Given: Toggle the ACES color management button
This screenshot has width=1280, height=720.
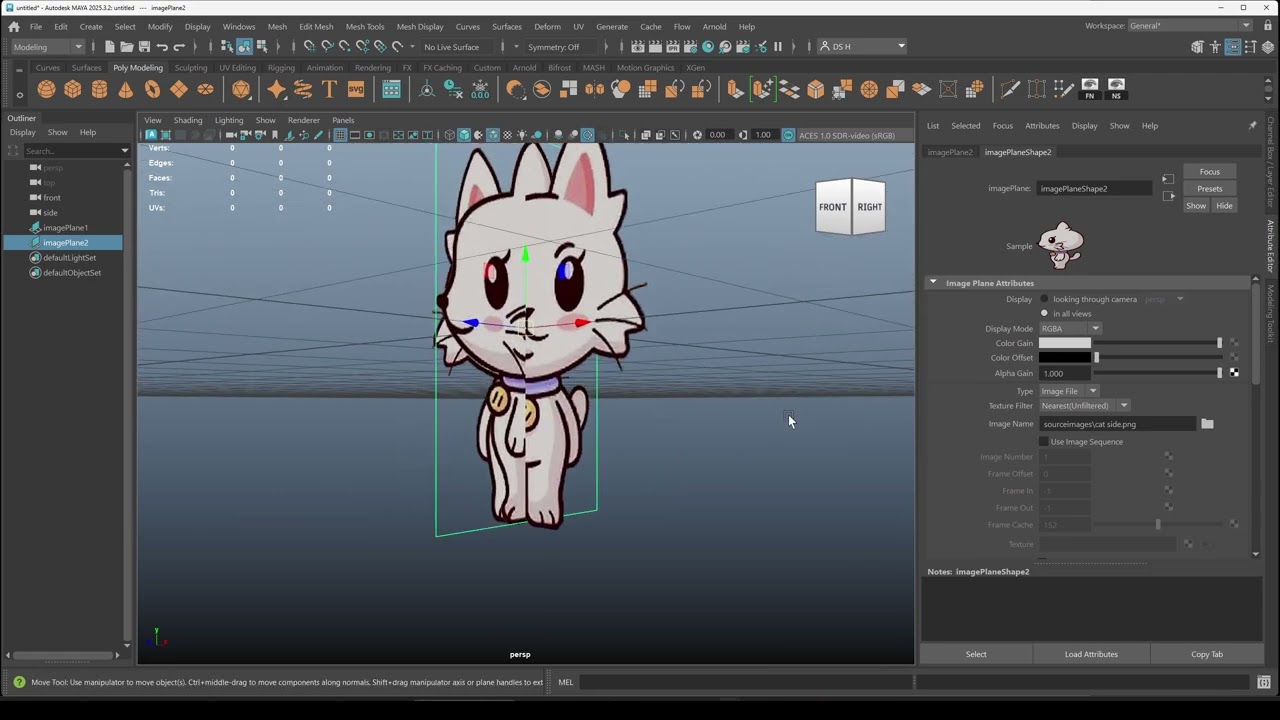Looking at the screenshot, I should (x=788, y=135).
